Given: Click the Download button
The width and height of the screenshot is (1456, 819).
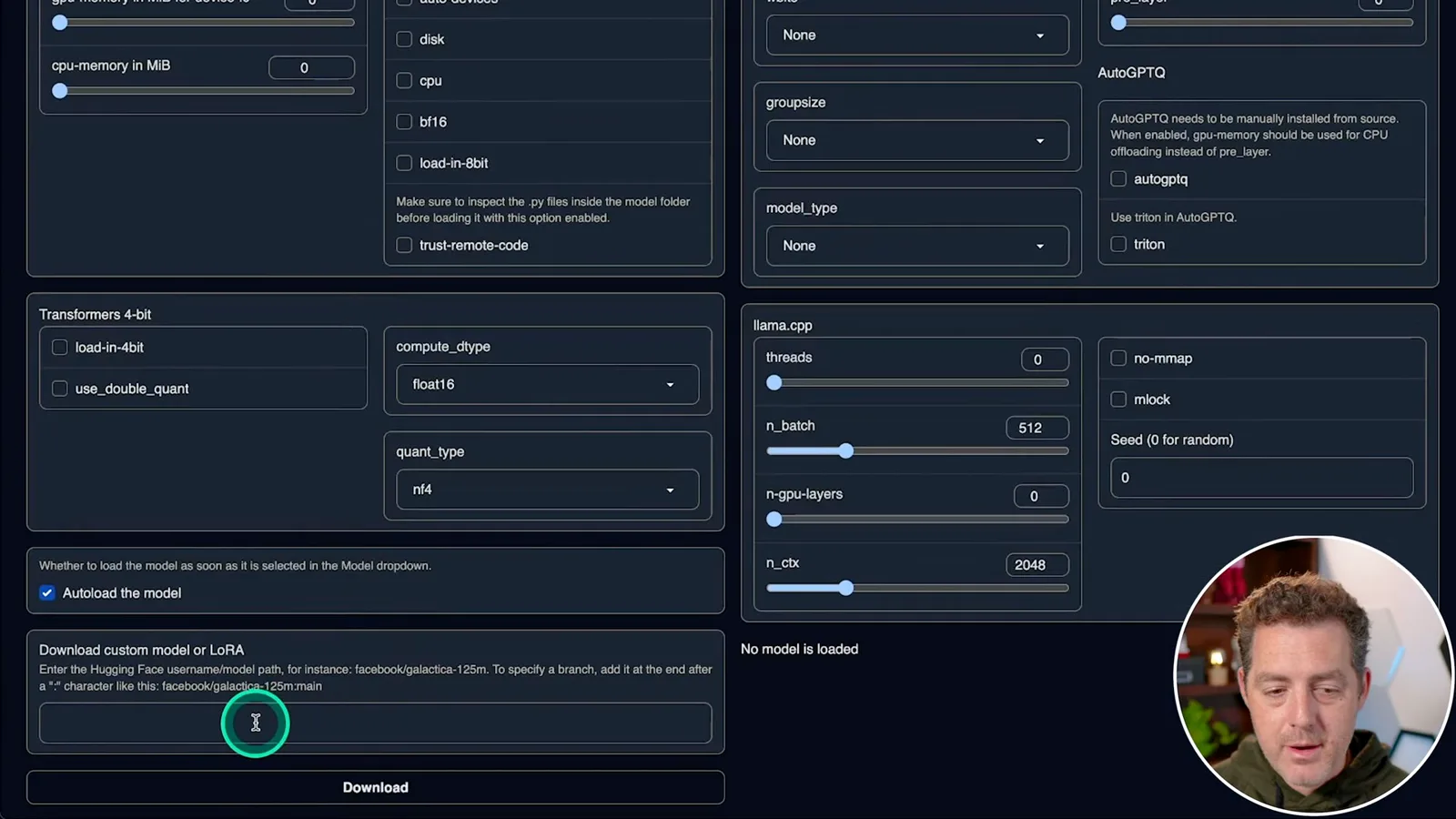Looking at the screenshot, I should [376, 787].
